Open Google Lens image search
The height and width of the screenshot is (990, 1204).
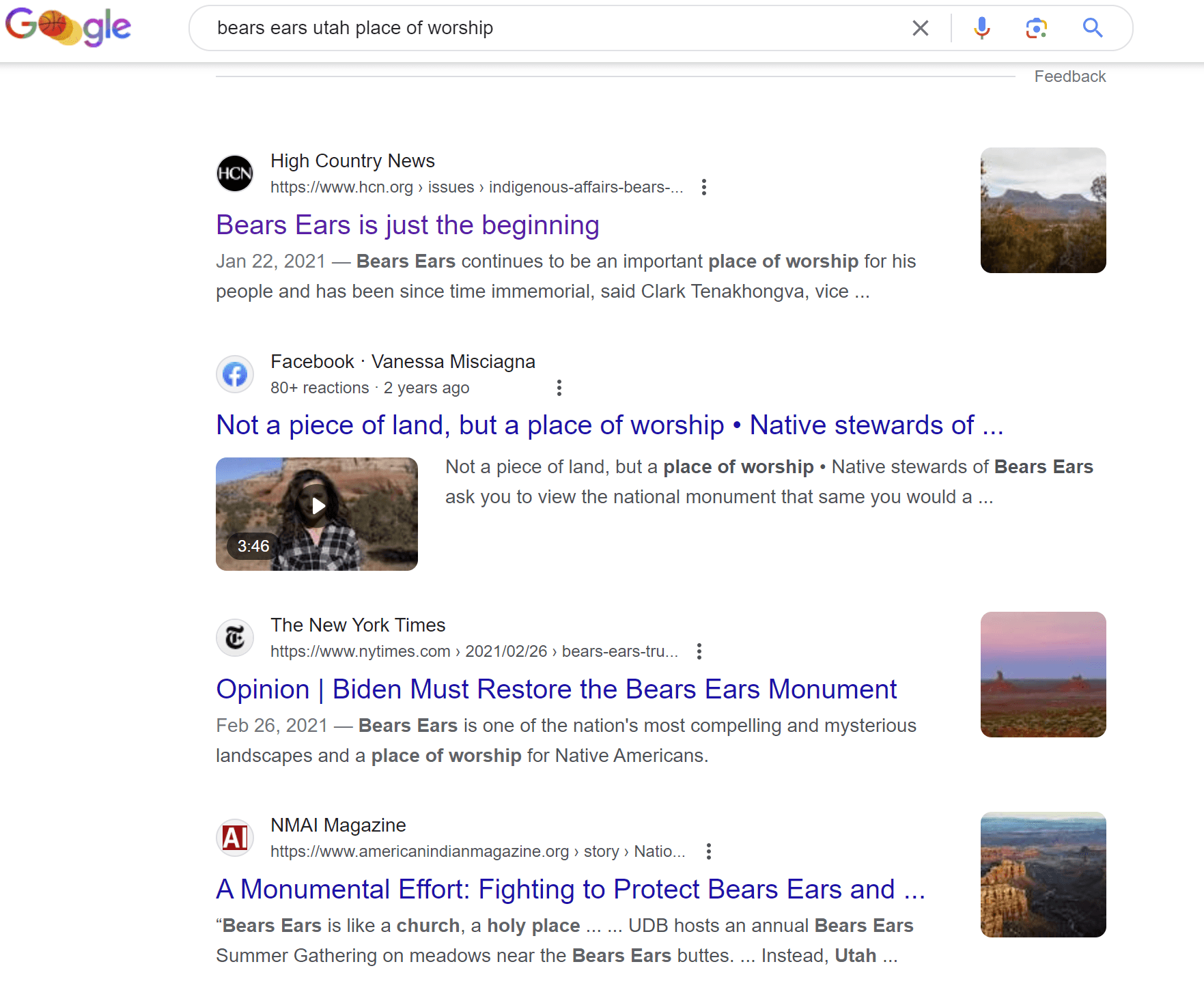[x=1036, y=28]
